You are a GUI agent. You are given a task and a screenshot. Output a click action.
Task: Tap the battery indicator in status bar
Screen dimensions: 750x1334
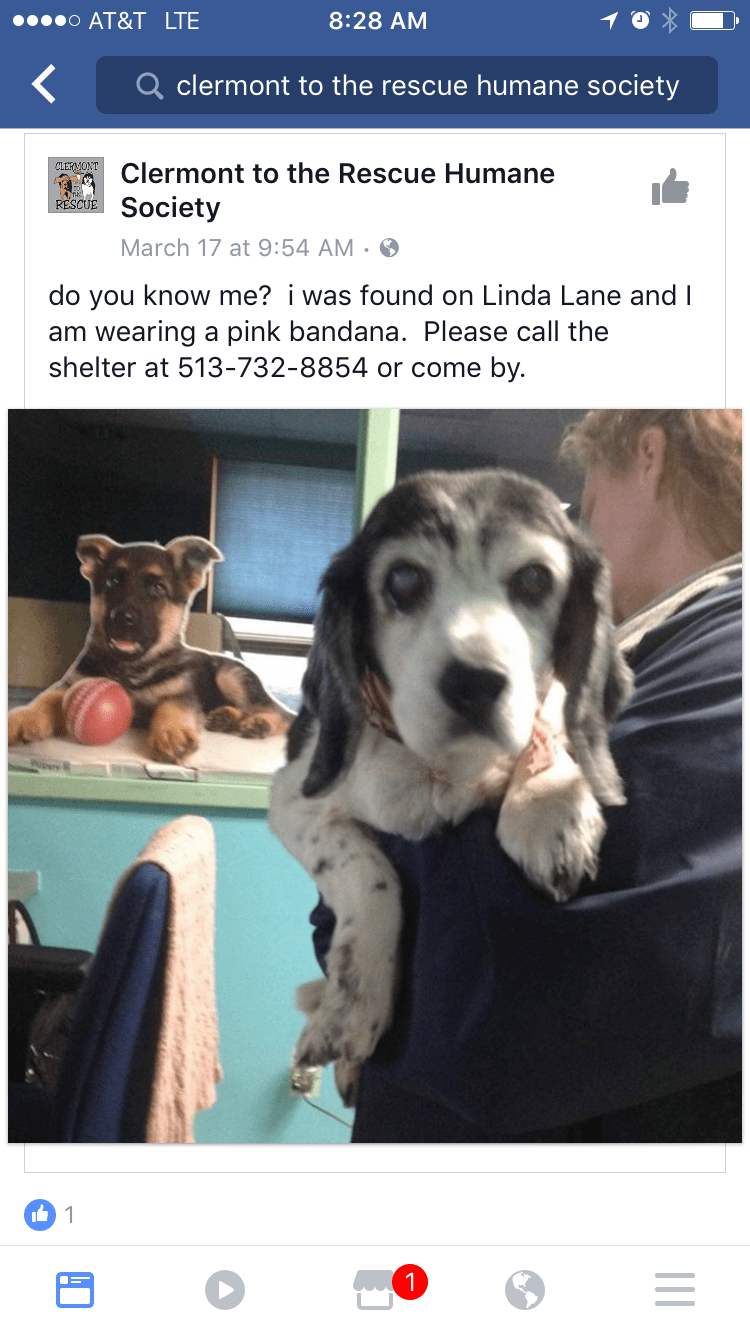click(713, 21)
